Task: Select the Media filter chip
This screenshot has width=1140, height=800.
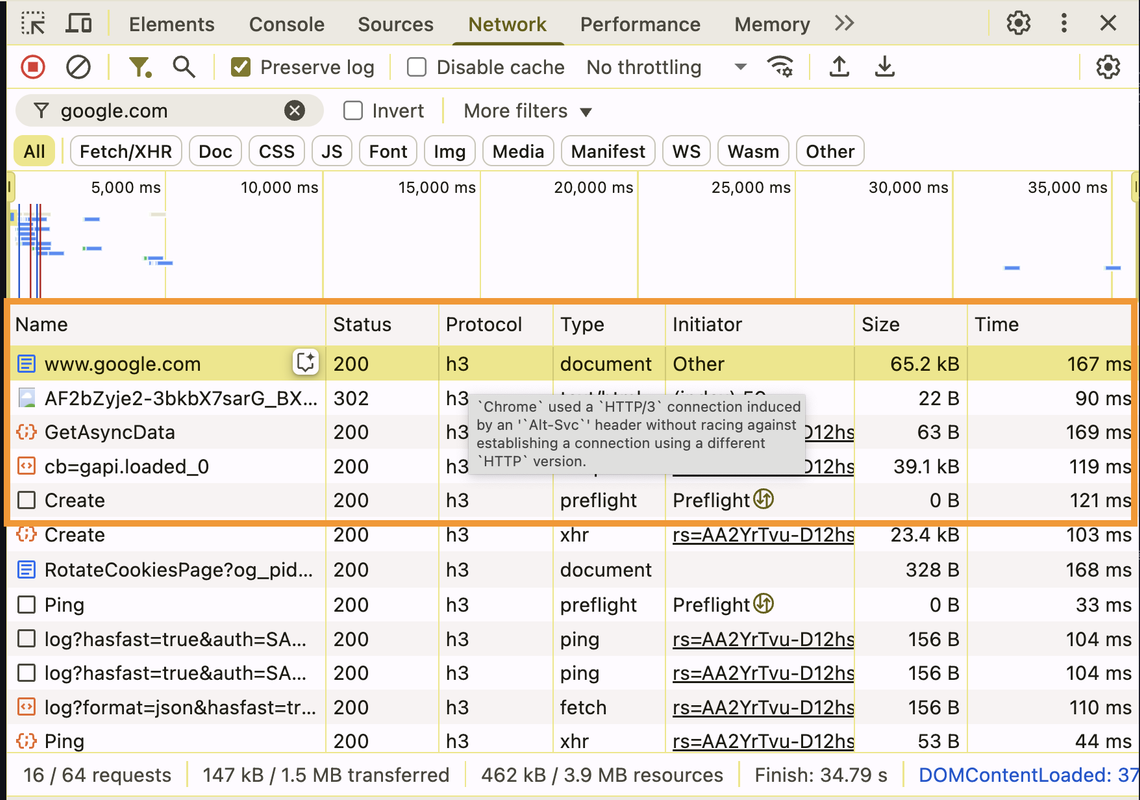Action: coord(518,151)
